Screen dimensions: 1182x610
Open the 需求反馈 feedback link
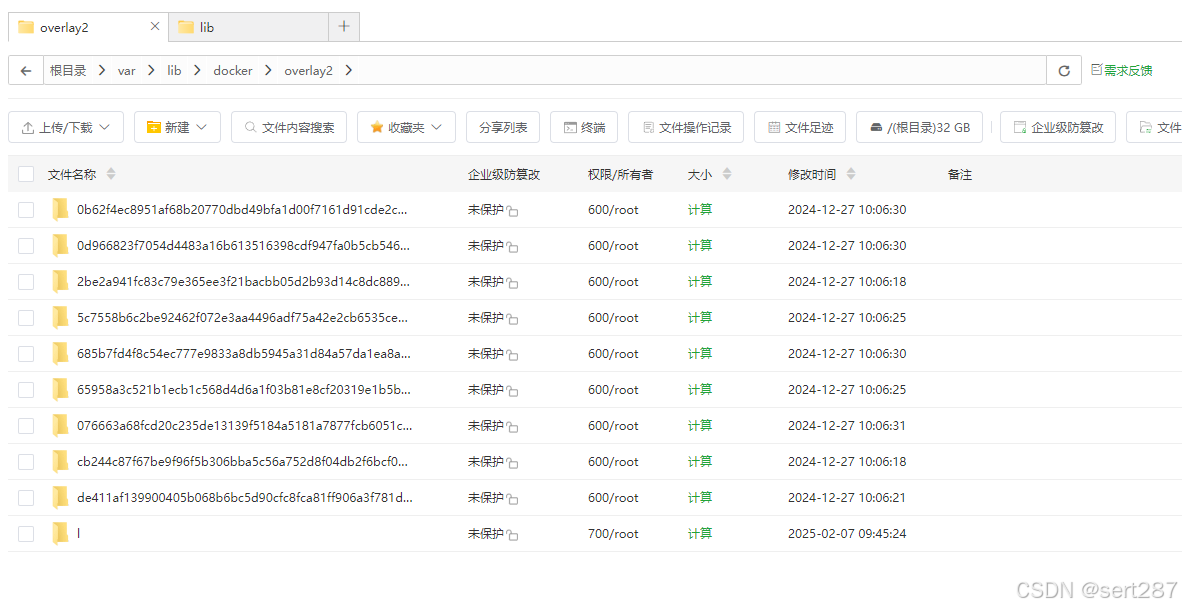[x=1122, y=70]
